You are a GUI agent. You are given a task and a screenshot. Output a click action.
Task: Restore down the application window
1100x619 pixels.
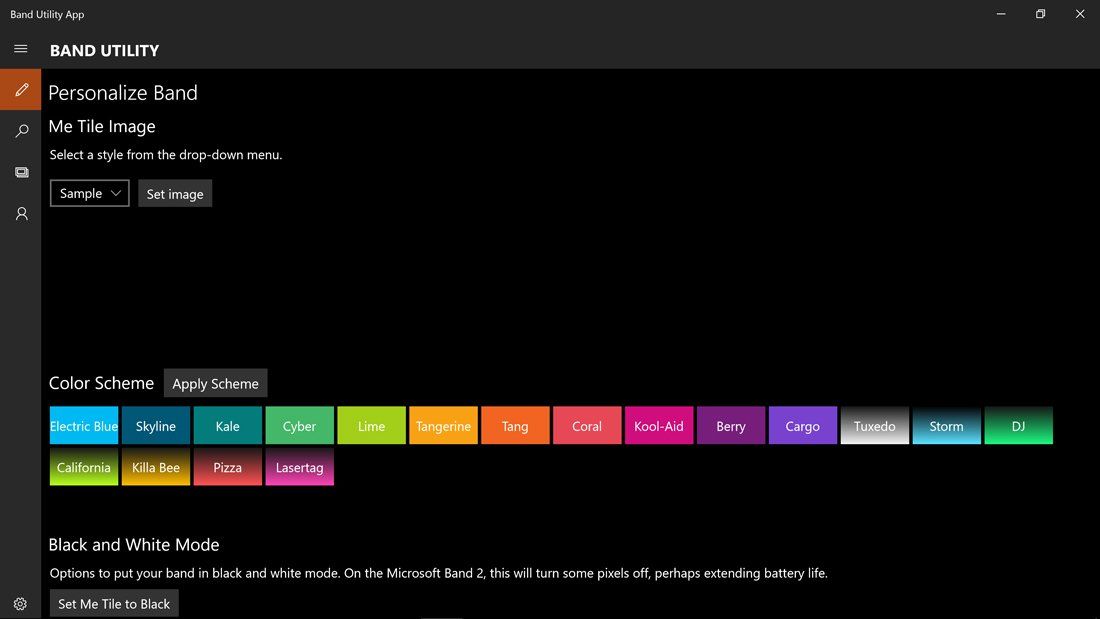(1039, 14)
